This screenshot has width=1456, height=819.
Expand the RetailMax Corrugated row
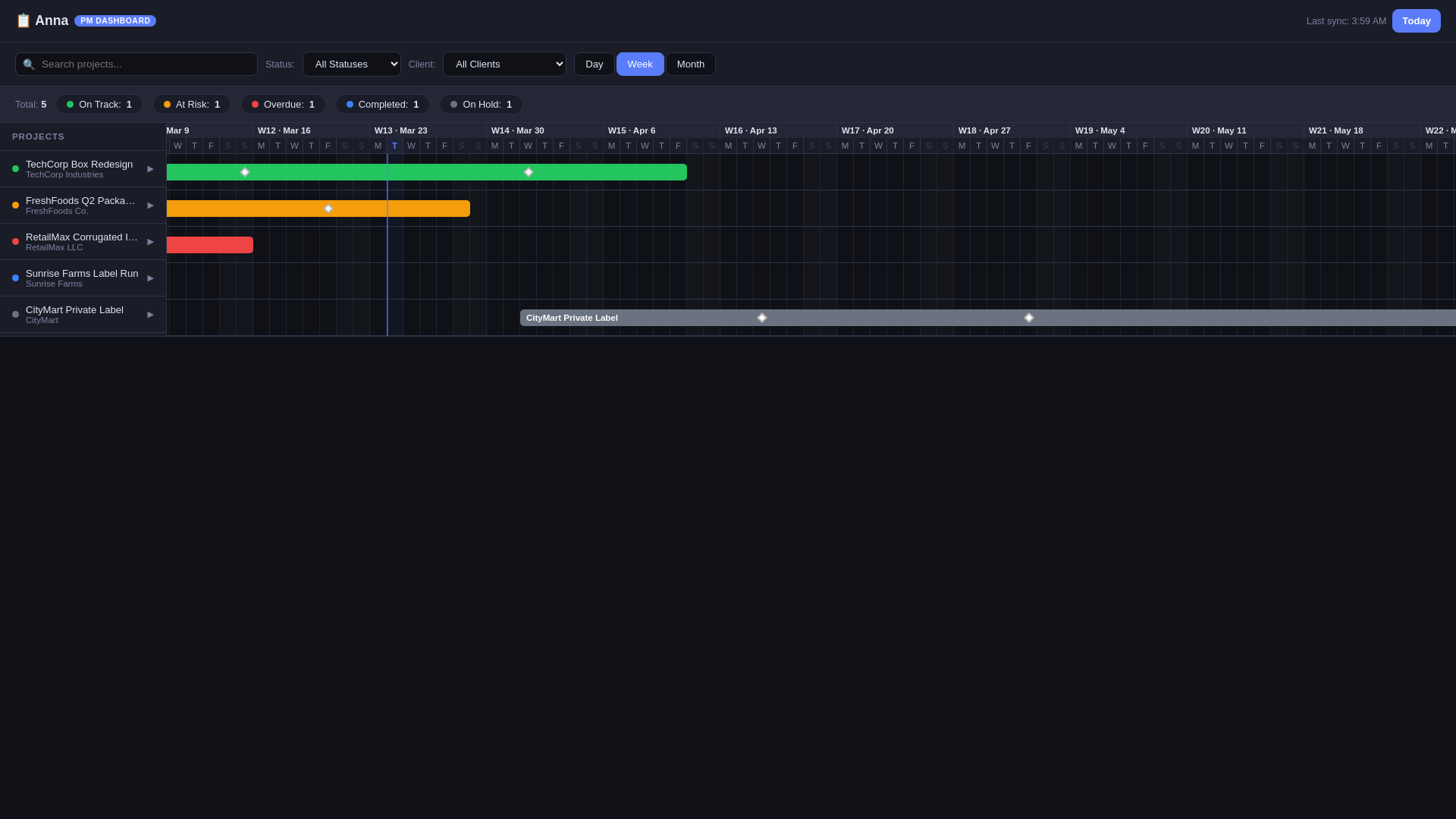pyautogui.click(x=151, y=242)
